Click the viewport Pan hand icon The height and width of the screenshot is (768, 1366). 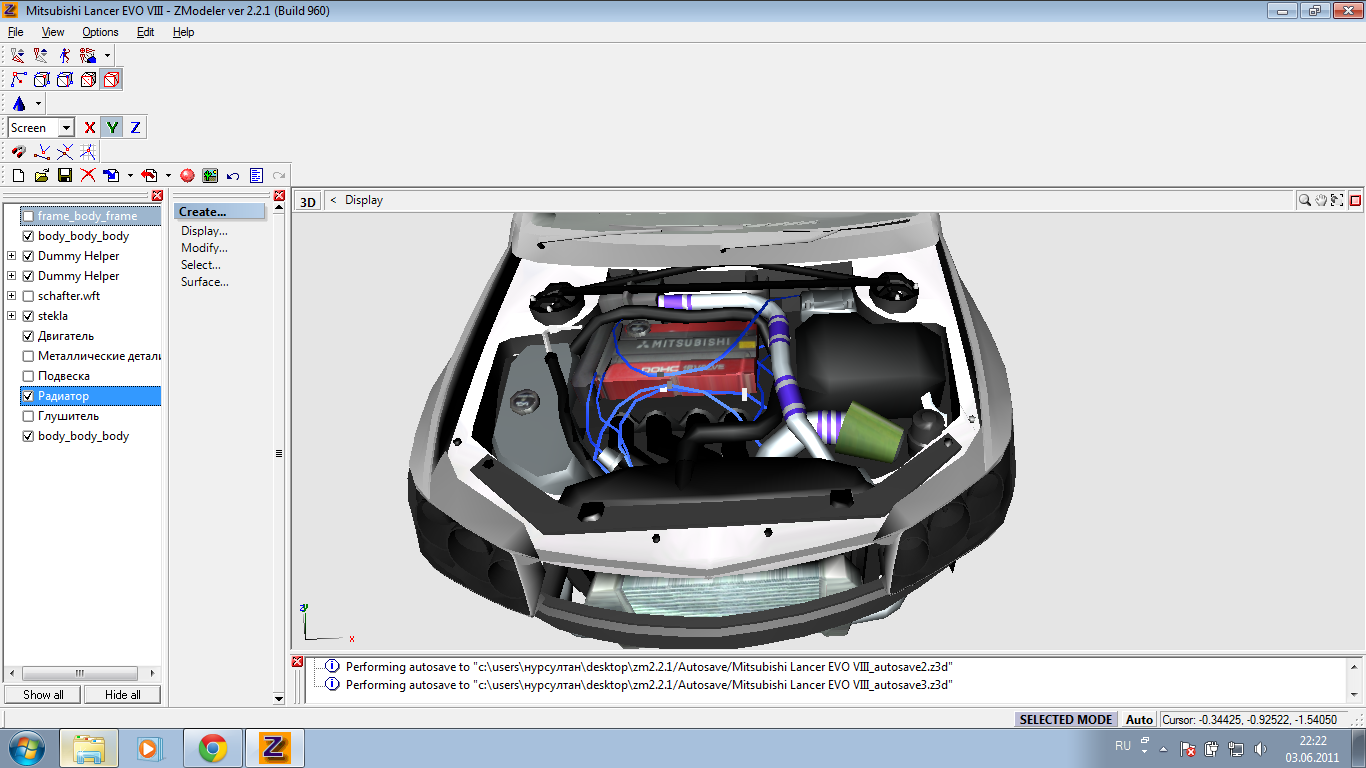tap(1321, 200)
